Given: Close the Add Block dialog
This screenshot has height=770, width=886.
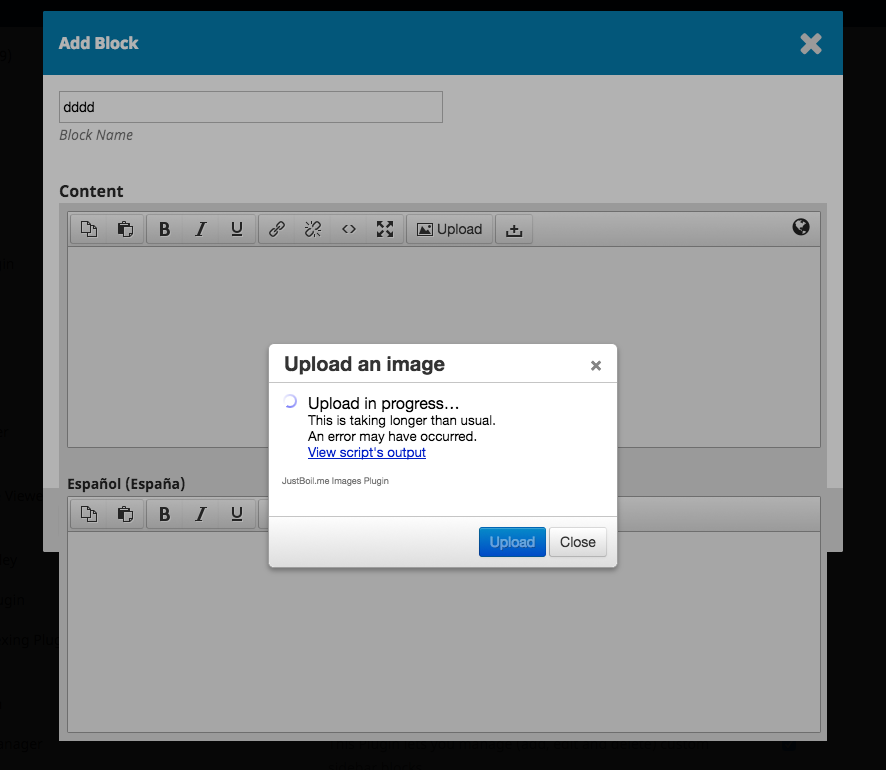Looking at the screenshot, I should (811, 43).
